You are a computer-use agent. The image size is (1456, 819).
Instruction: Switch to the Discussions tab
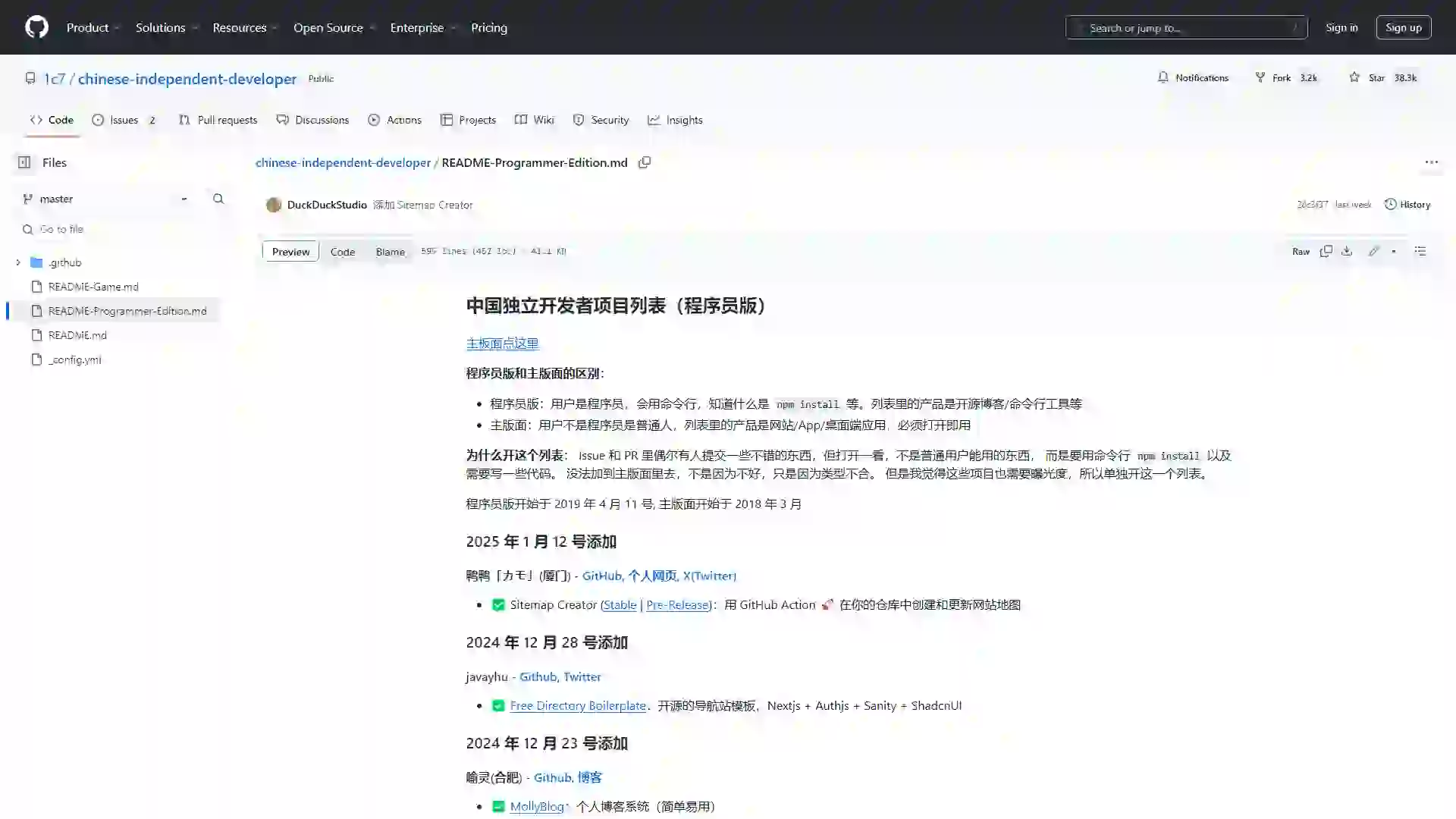click(x=312, y=120)
